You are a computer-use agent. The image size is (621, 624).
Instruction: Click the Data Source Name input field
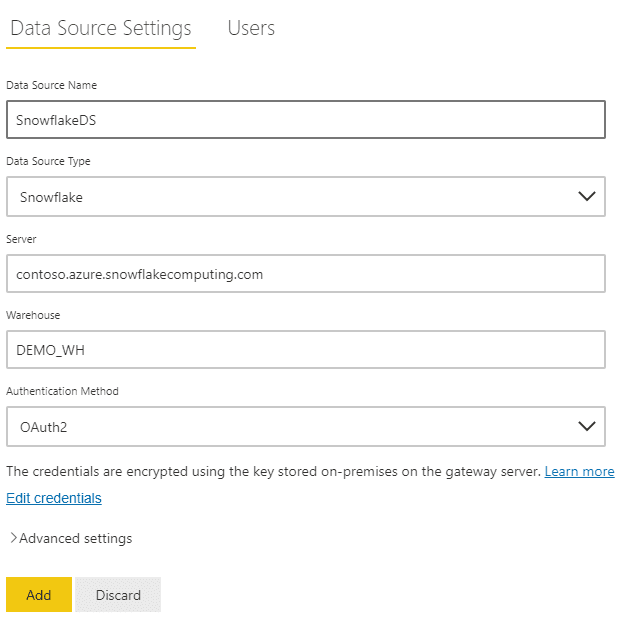click(x=306, y=119)
